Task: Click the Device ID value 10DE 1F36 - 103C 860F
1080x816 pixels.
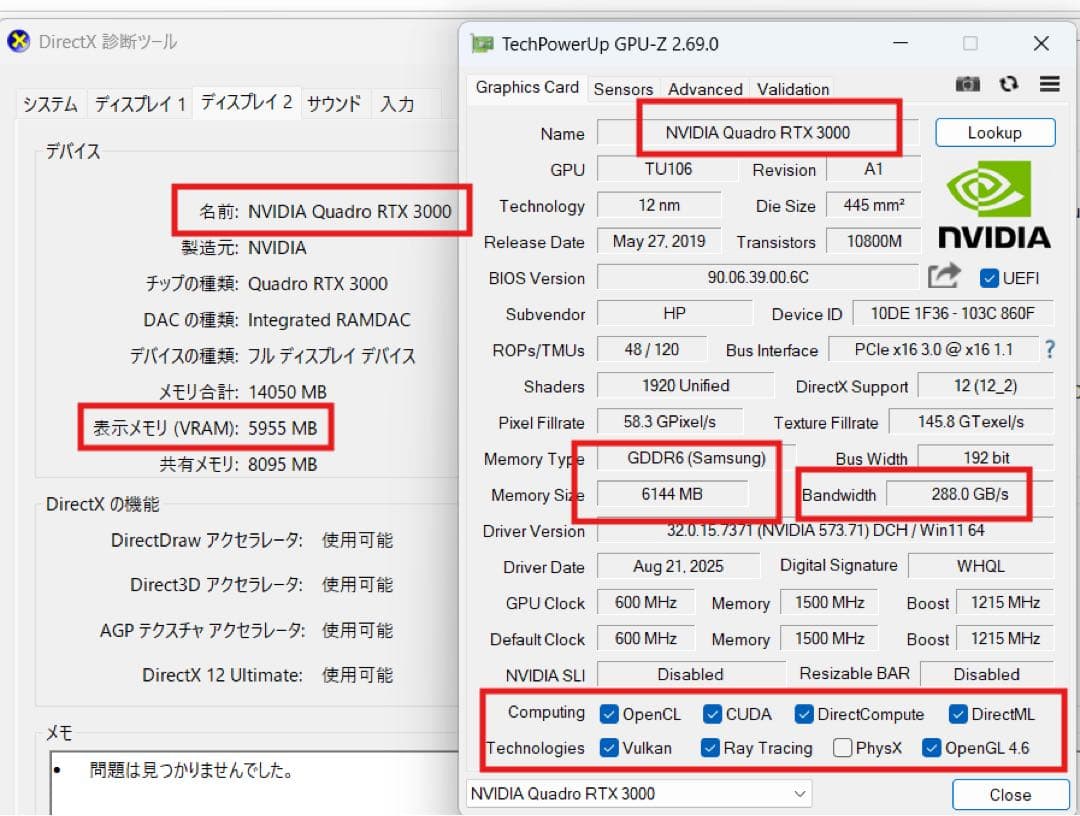Action: 953,313
